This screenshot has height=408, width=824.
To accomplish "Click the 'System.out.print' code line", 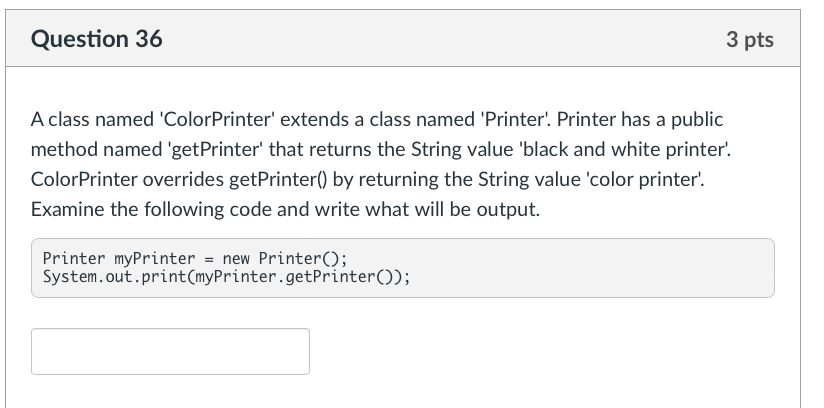I will (x=226, y=276).
